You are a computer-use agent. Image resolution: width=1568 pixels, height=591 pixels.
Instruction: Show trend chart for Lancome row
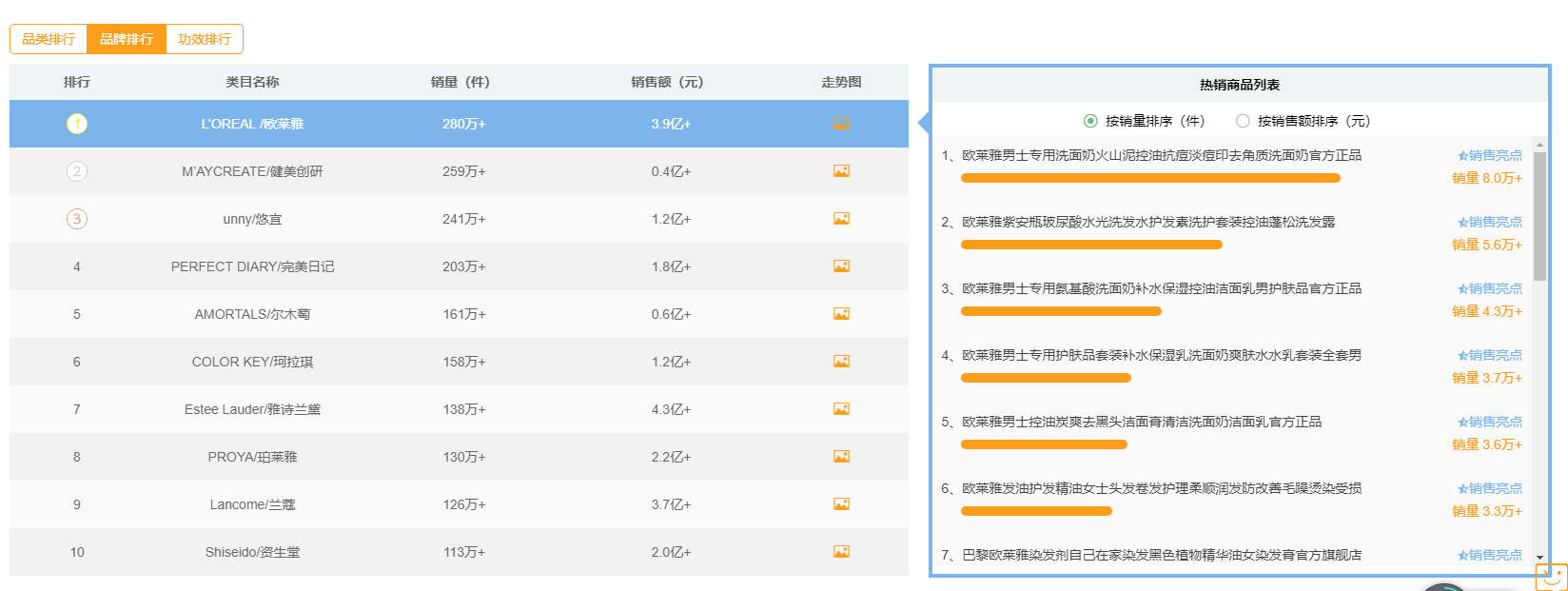point(841,504)
